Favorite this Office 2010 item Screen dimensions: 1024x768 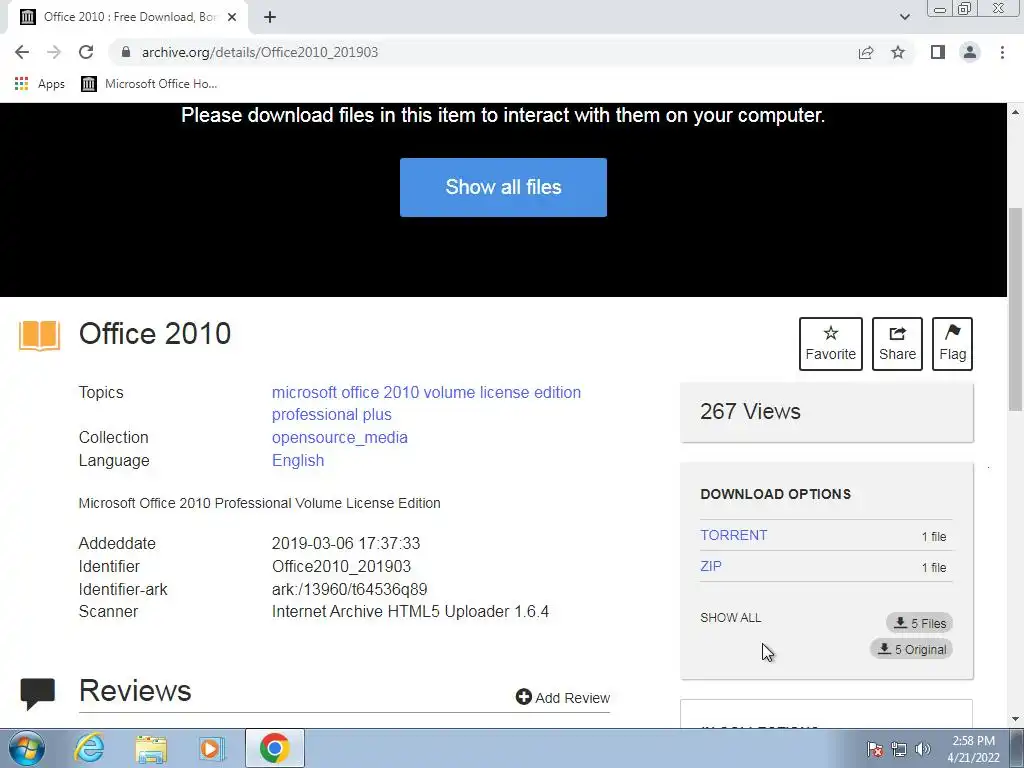(831, 344)
